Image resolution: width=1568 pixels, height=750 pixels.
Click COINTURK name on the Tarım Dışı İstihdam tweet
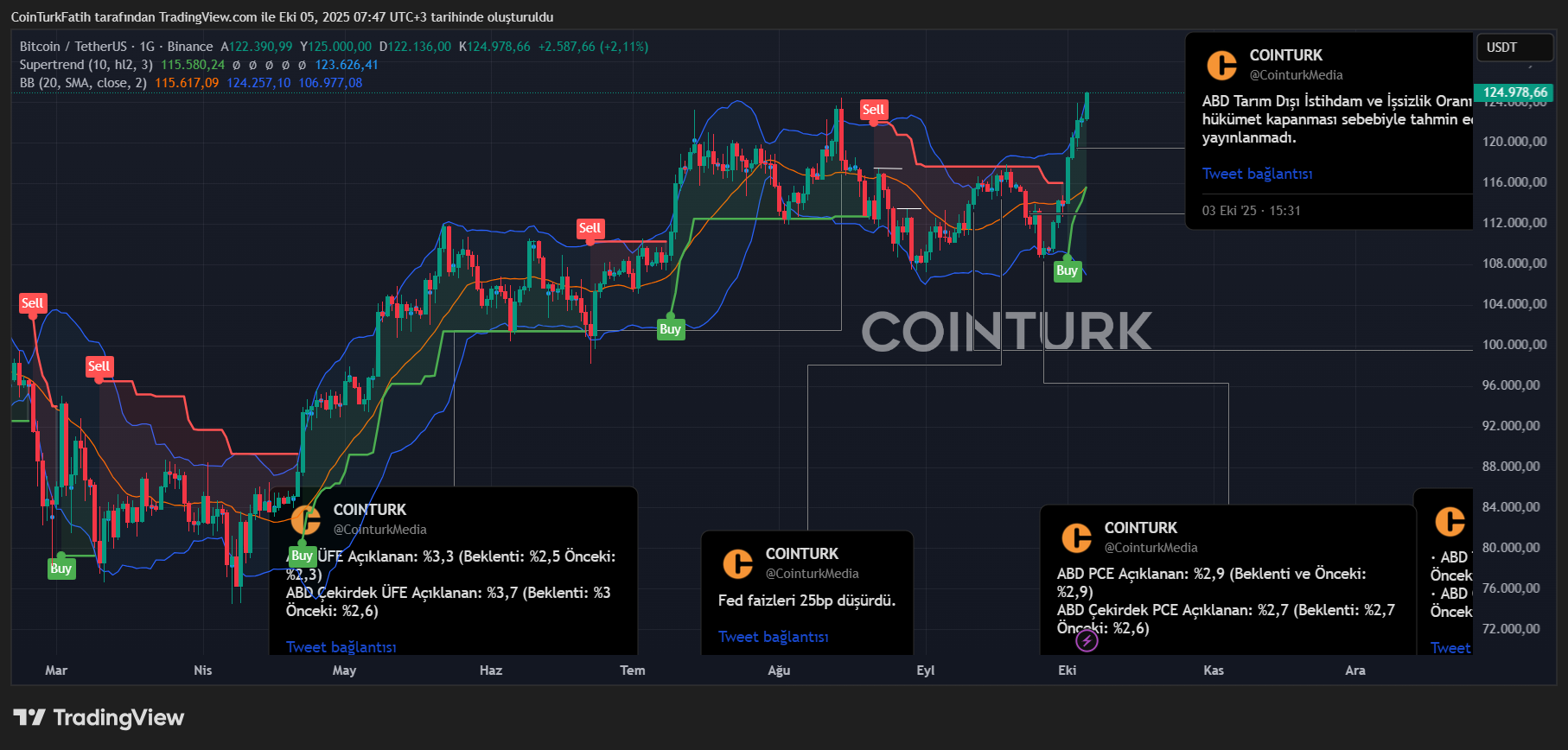coord(1286,55)
